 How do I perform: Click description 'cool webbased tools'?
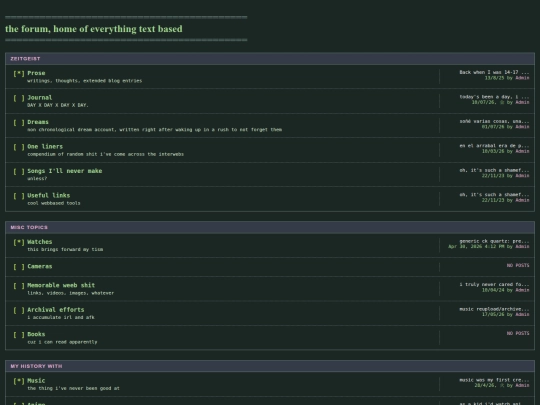pos(54,203)
